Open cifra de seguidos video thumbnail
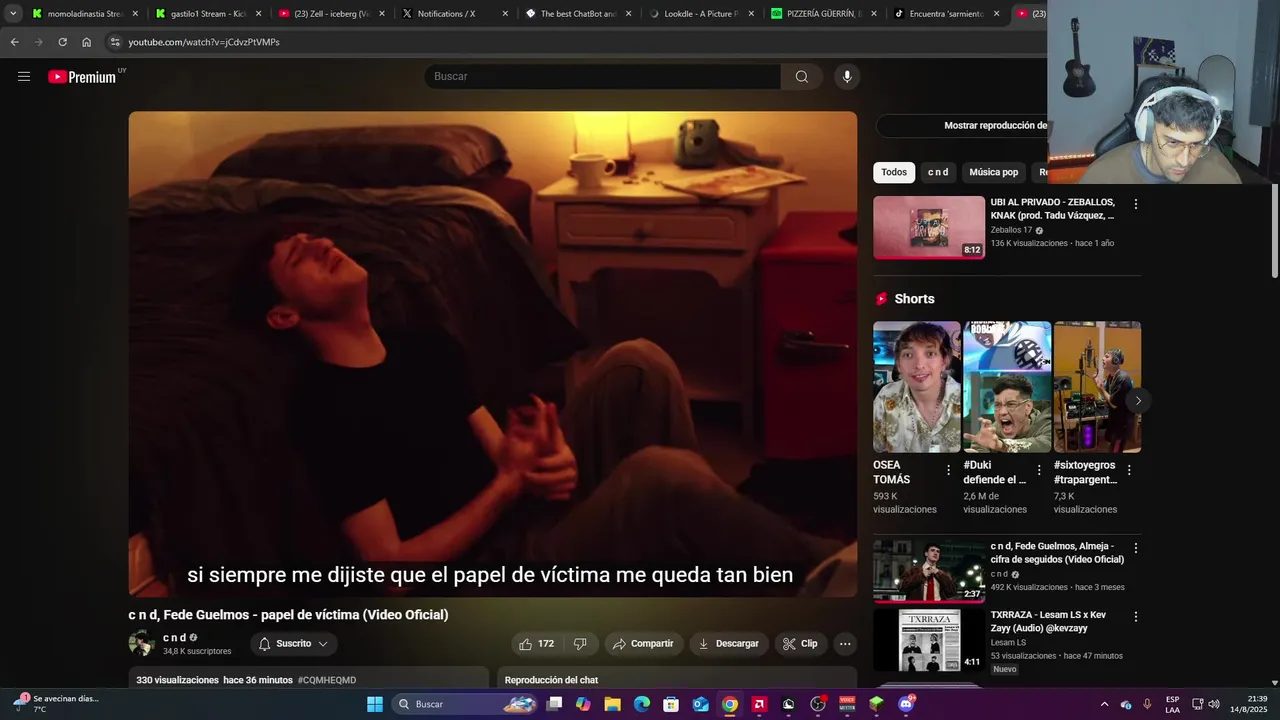 [x=929, y=572]
